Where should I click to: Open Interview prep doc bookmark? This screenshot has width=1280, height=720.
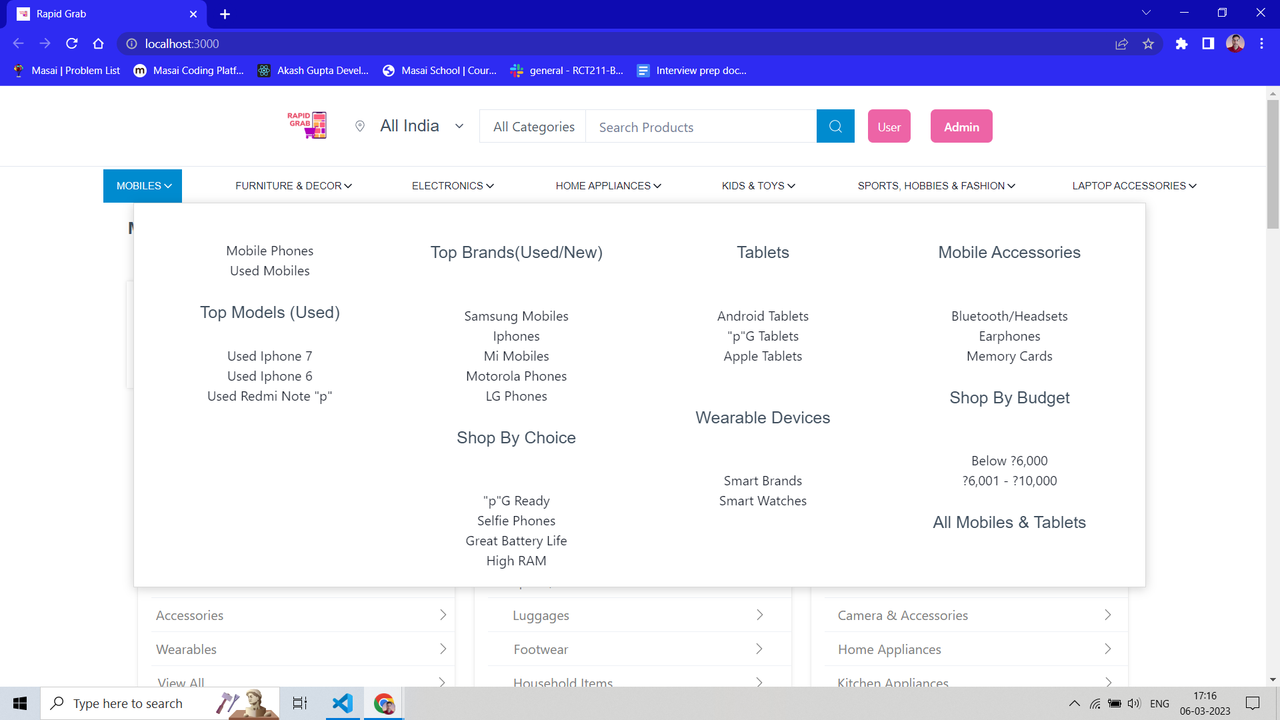click(x=692, y=71)
